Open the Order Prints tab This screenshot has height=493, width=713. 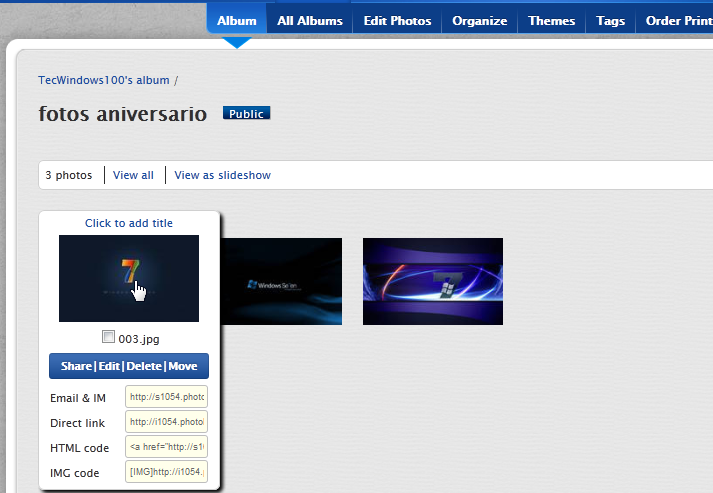pyautogui.click(x=678, y=20)
